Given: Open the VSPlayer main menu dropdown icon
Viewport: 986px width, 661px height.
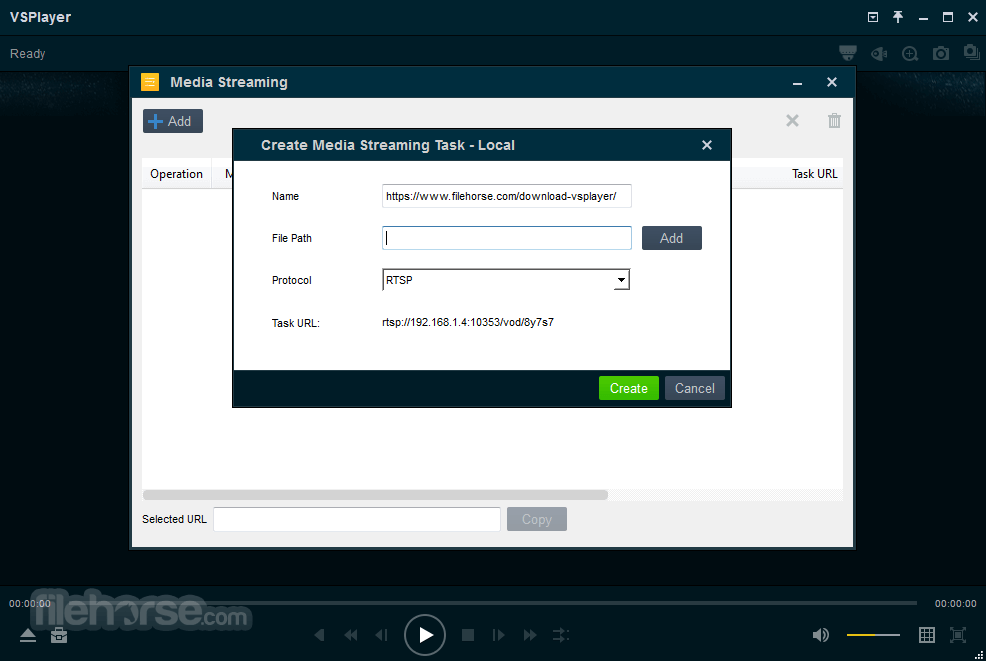Looking at the screenshot, I should [873, 17].
